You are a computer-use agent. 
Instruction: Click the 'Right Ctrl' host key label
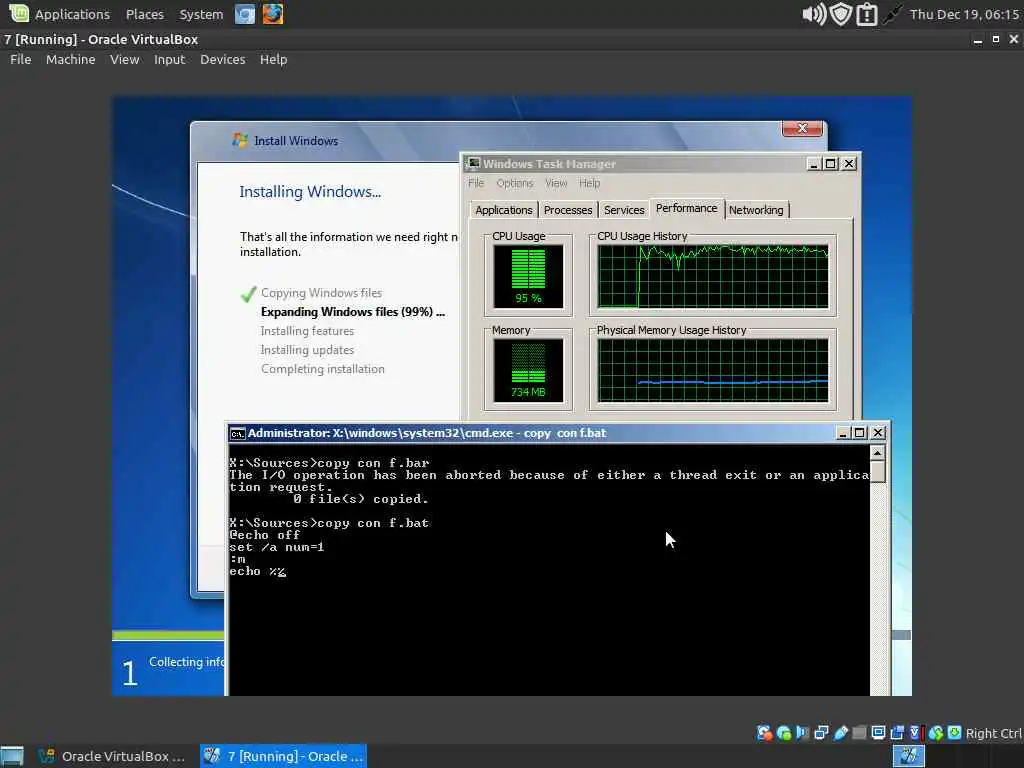click(x=993, y=733)
